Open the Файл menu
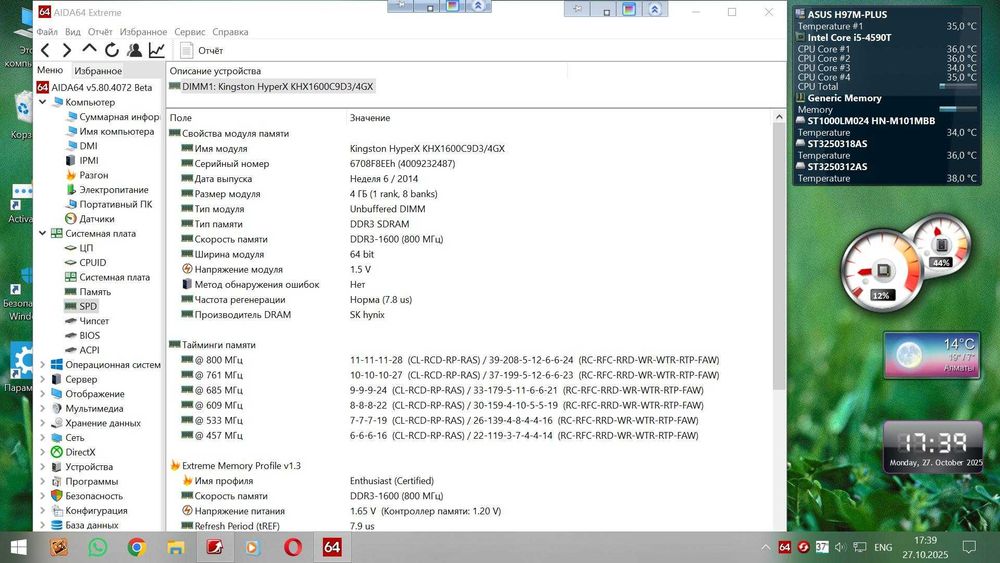The image size is (1000, 563). pyautogui.click(x=47, y=32)
